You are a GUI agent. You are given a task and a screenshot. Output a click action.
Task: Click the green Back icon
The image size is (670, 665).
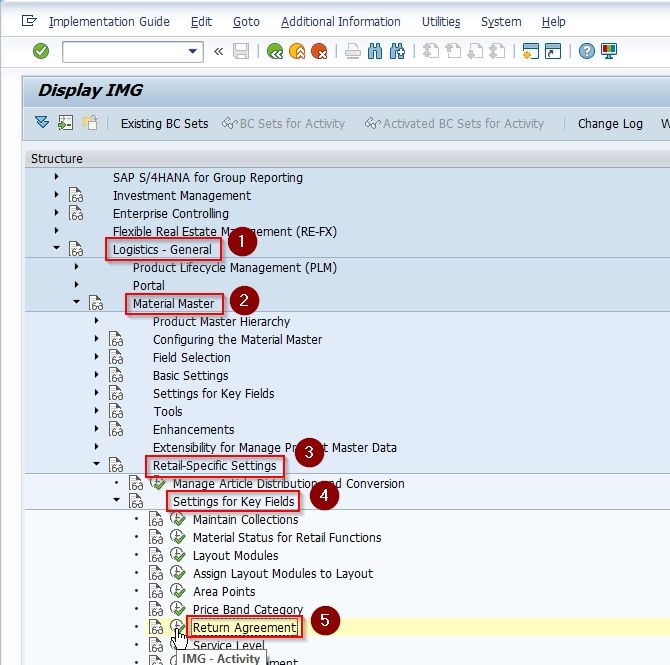275,51
